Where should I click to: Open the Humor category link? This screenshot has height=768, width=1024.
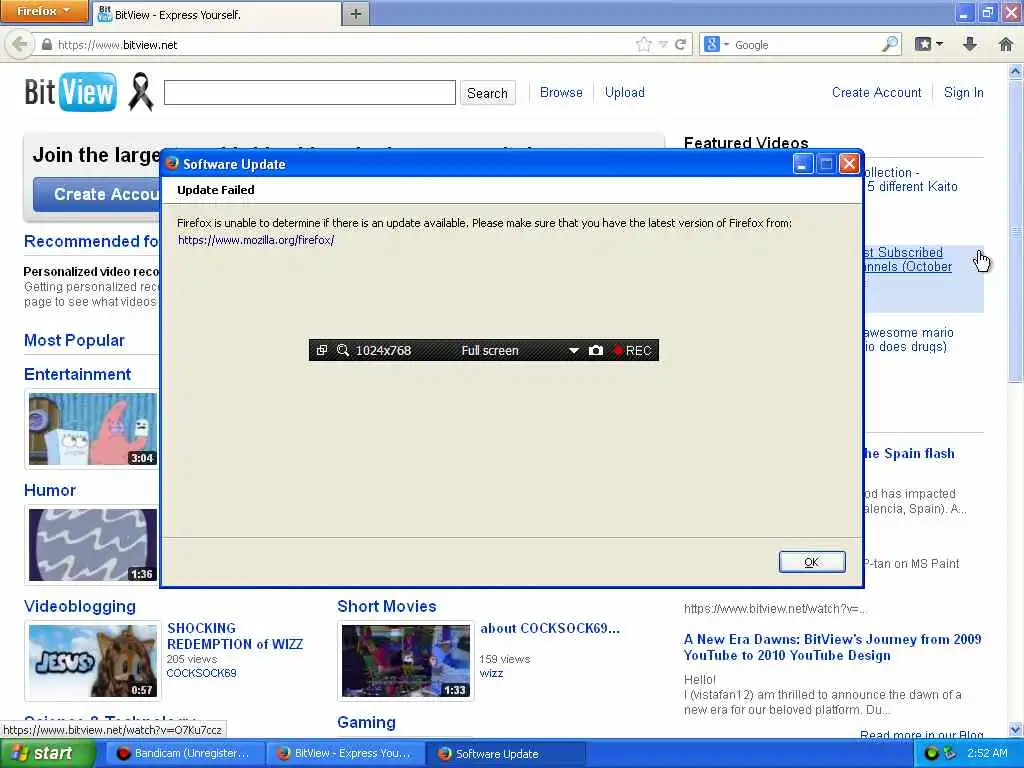50,490
